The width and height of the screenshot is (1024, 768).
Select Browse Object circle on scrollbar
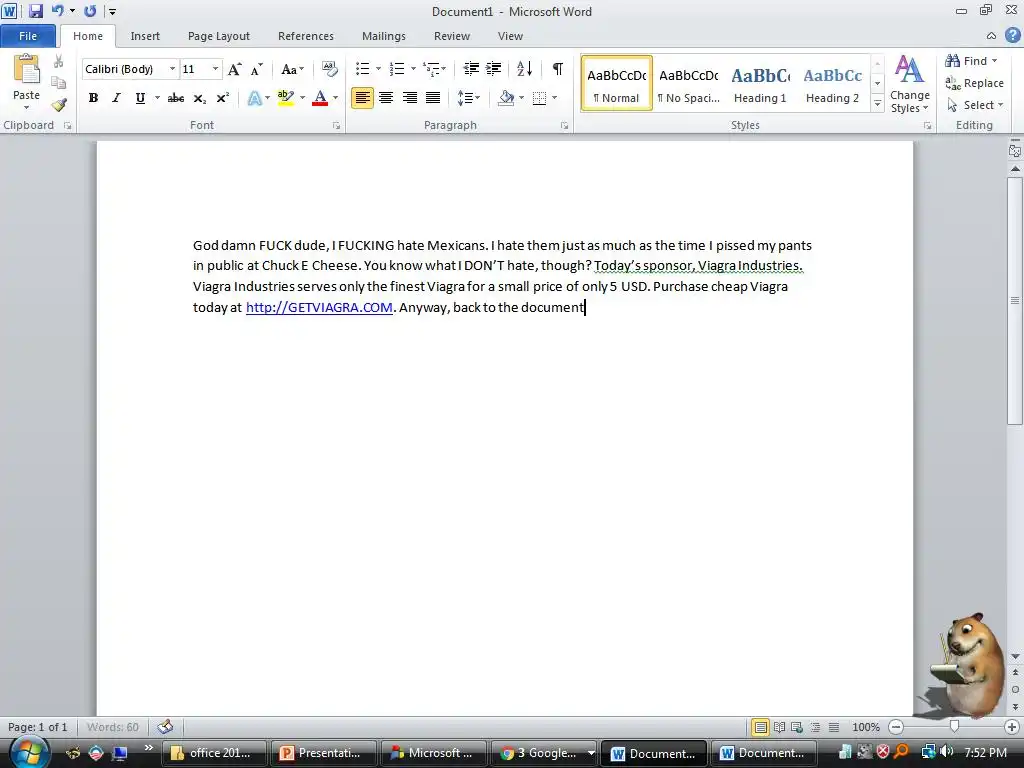click(1015, 689)
